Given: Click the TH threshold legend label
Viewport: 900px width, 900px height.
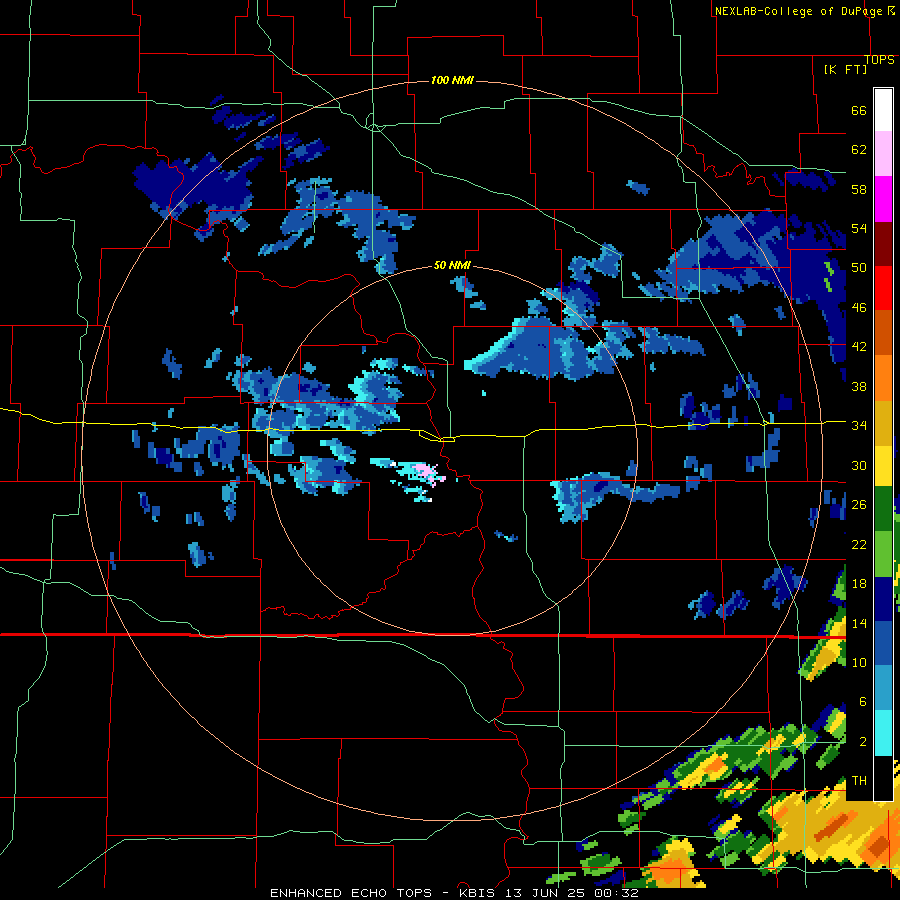Looking at the screenshot, I should point(859,781).
